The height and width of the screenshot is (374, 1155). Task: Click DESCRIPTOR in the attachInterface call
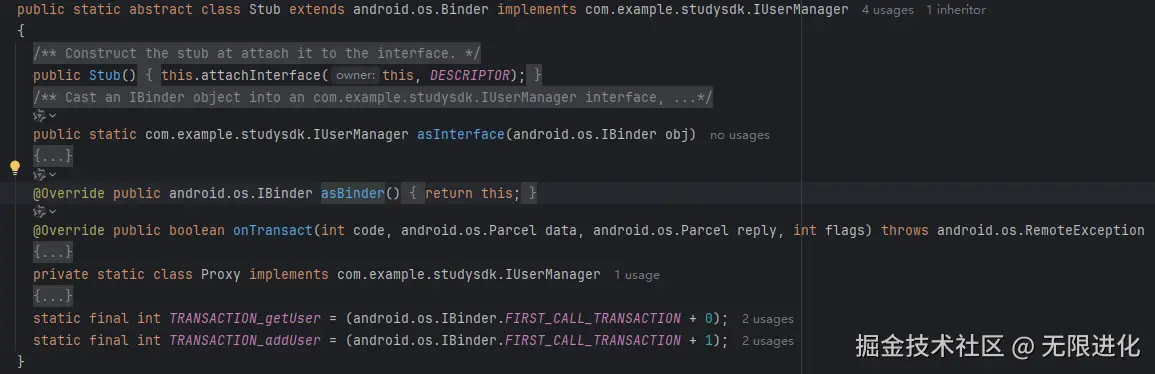469,76
